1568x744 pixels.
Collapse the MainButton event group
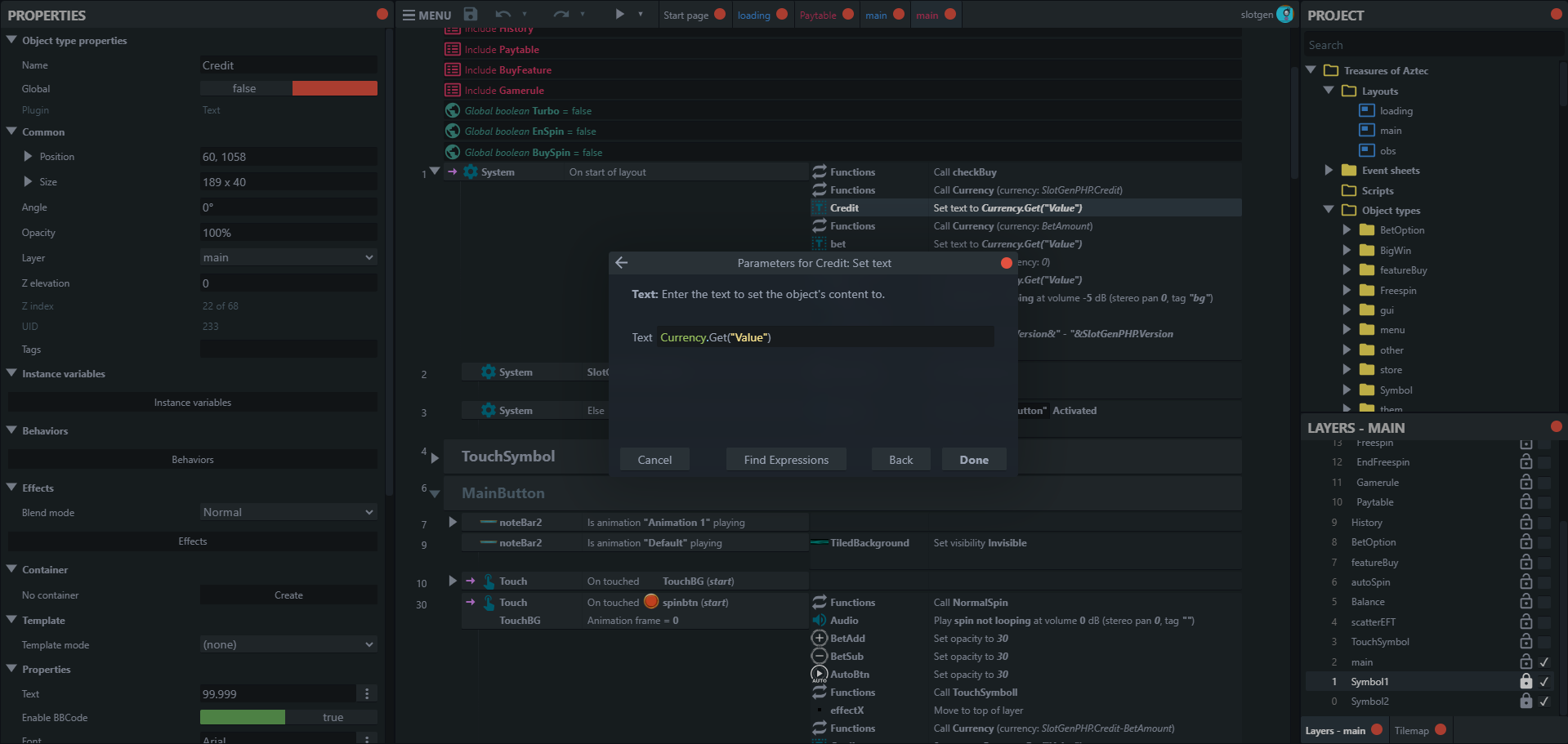pos(435,493)
